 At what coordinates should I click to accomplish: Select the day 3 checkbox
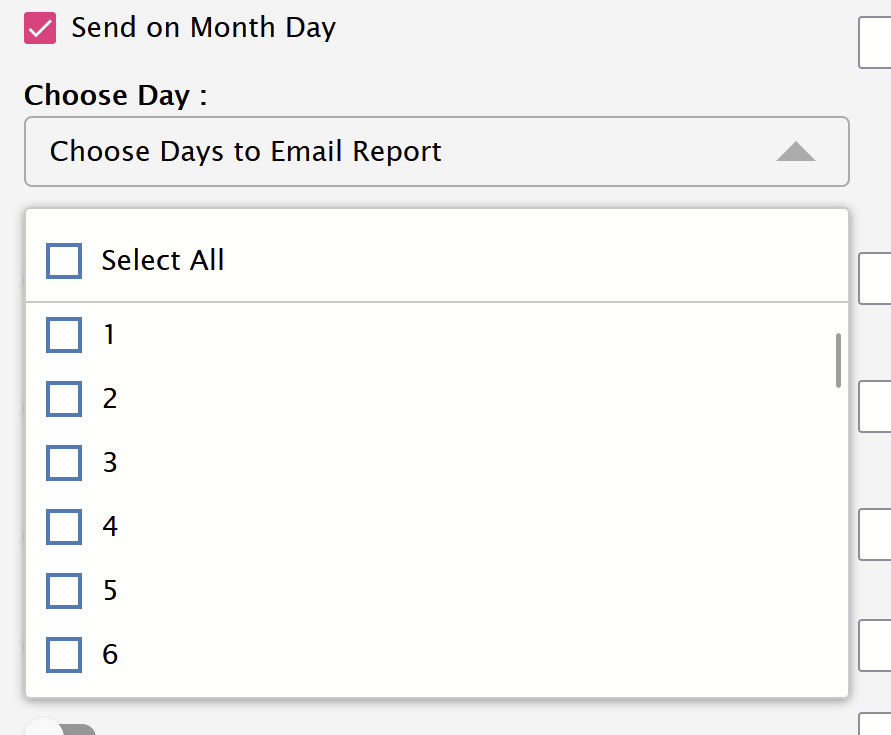point(64,463)
